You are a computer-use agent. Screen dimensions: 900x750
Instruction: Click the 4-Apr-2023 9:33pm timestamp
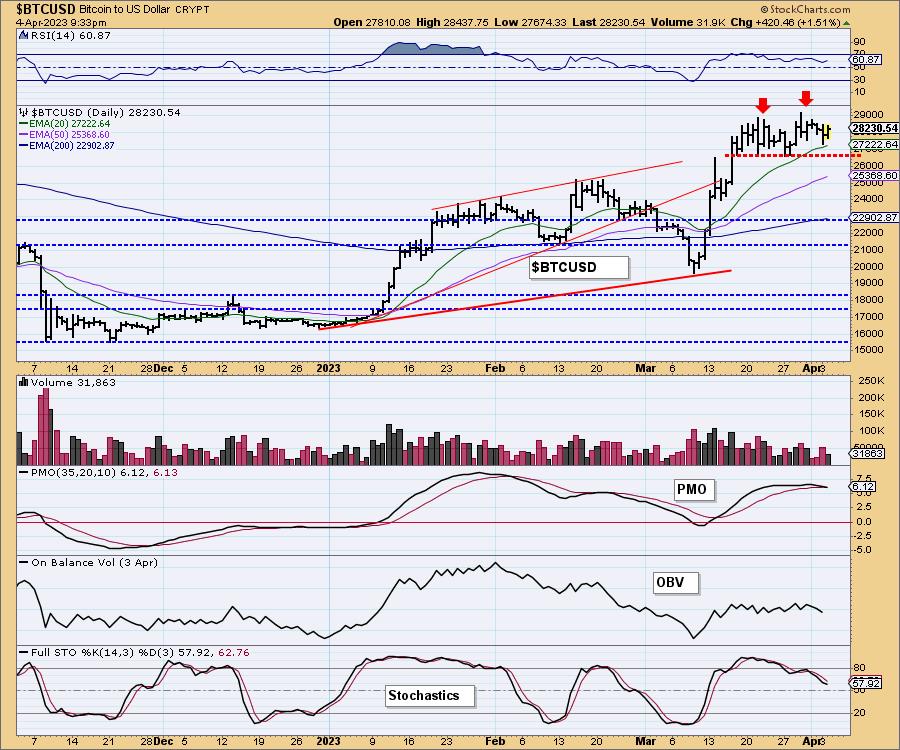point(61,22)
